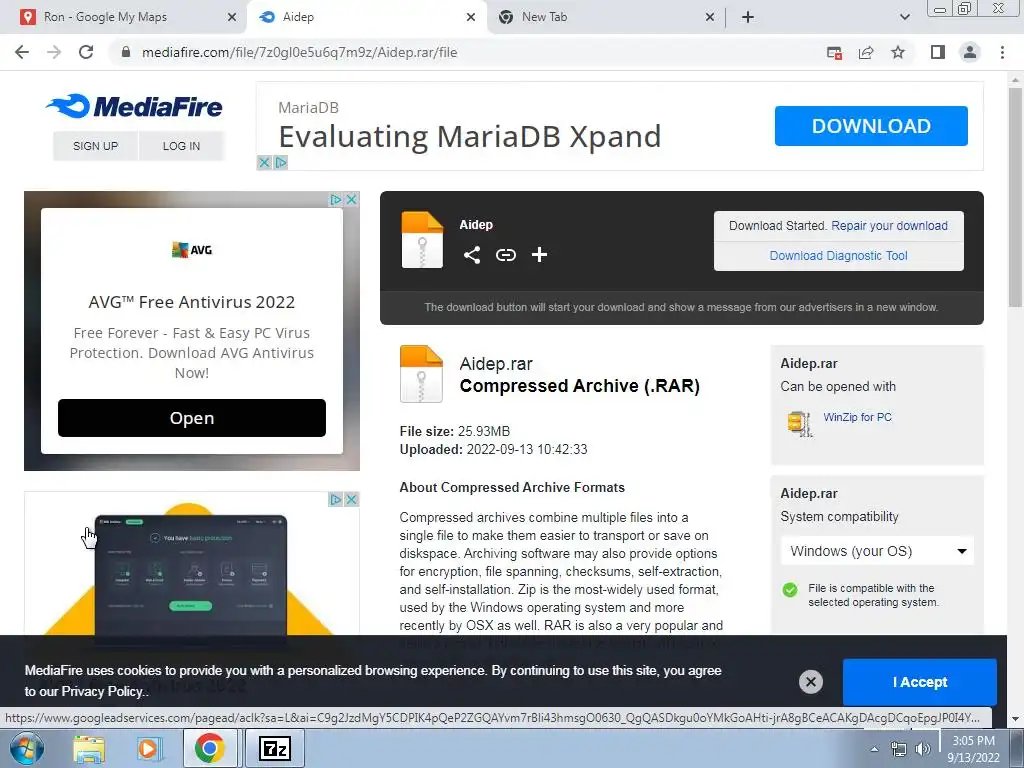Click the Evaluating MariaDB Xpand ad headline

coord(470,136)
